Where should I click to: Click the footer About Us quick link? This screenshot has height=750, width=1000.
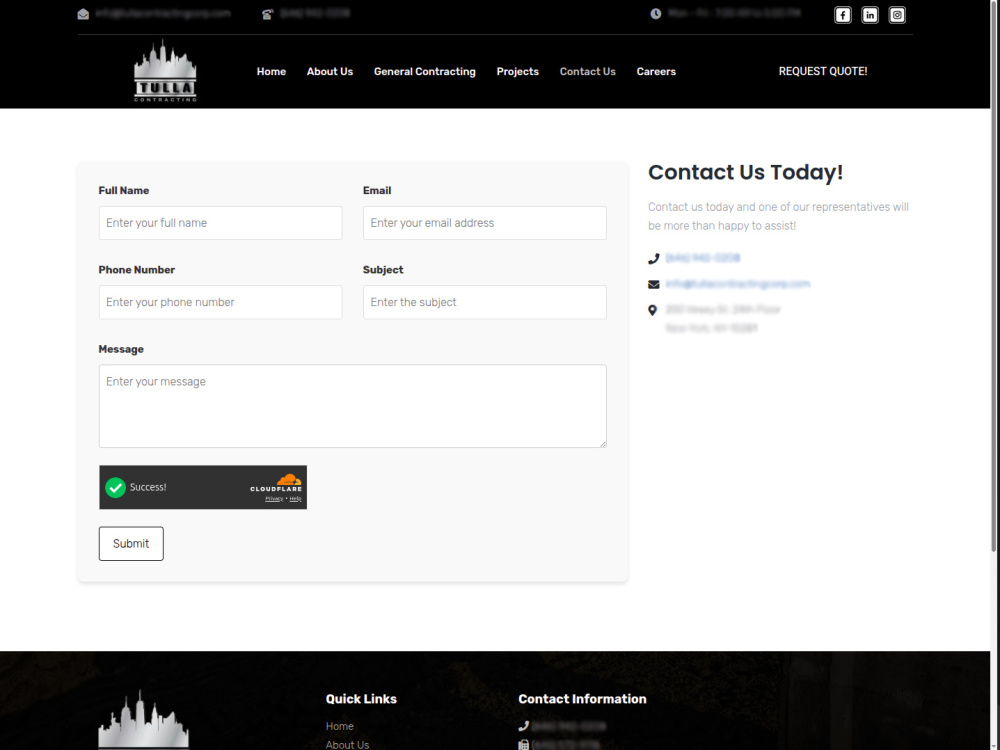[x=348, y=744]
